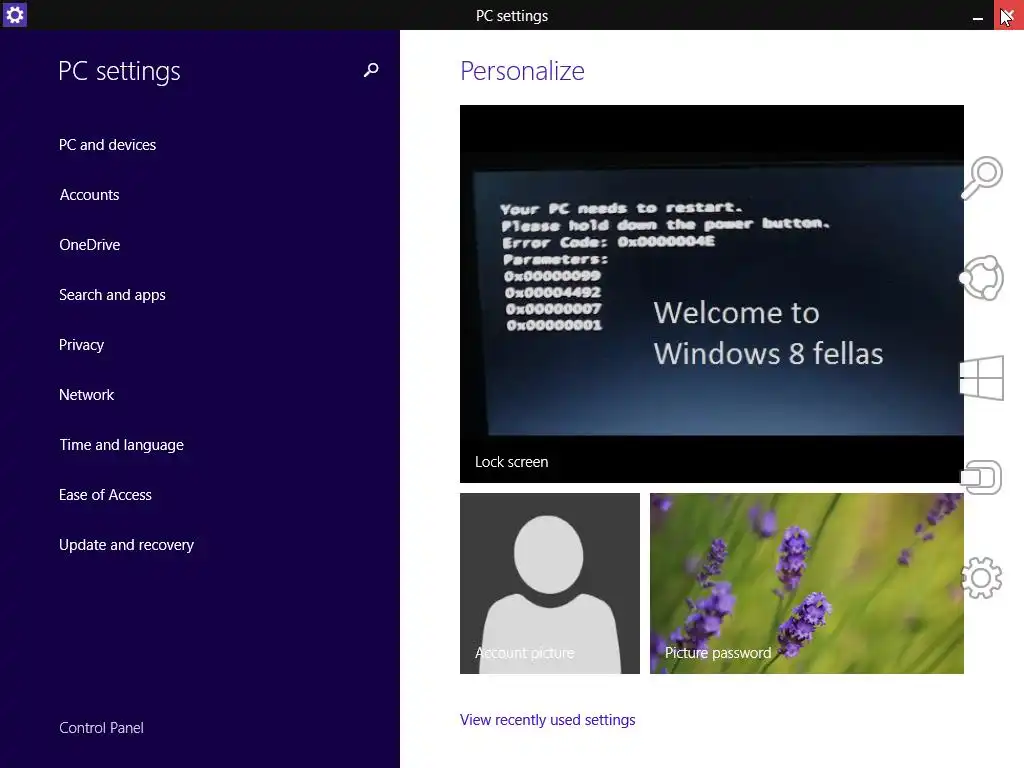Select Network in the sidebar
The image size is (1024, 768).
86,395
